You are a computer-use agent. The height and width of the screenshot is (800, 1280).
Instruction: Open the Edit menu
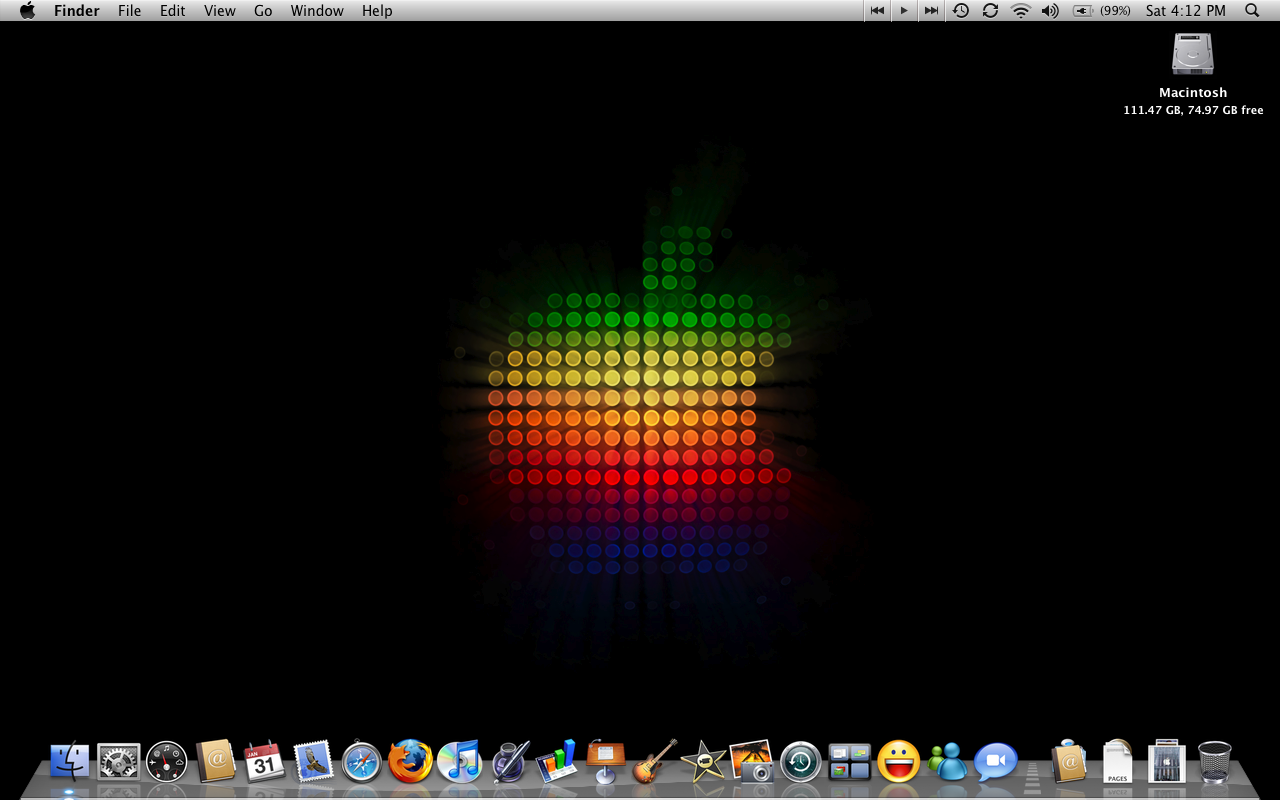173,10
